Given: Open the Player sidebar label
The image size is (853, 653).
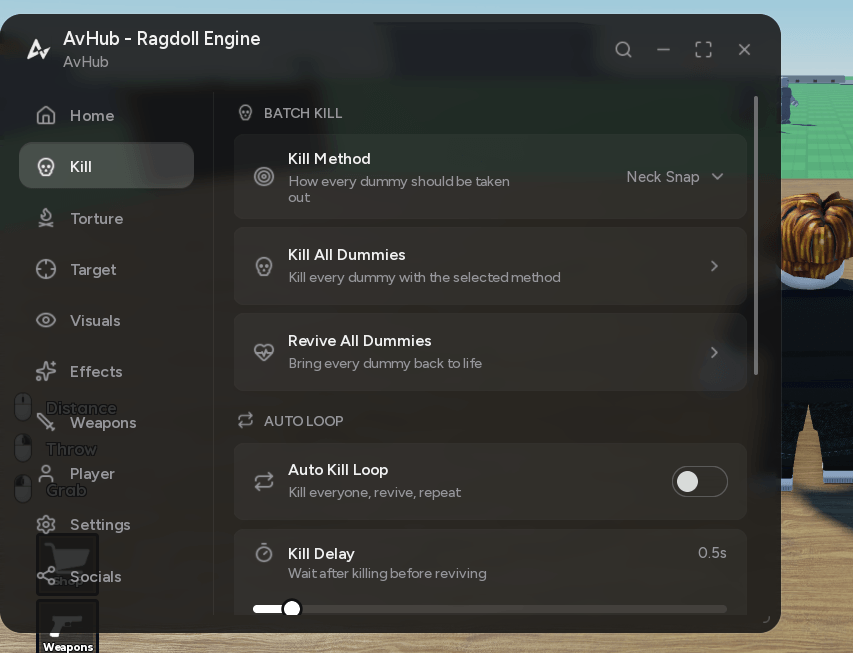Looking at the screenshot, I should point(92,474).
